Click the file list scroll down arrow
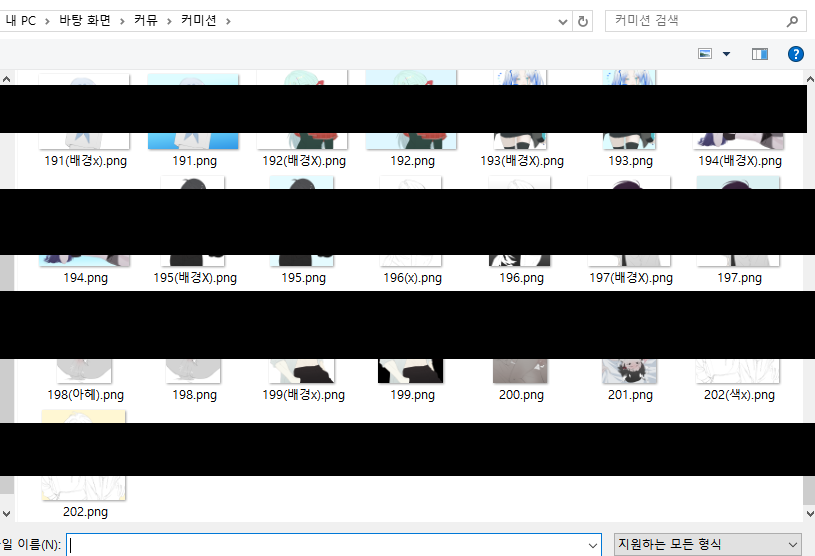The height and width of the screenshot is (556, 815). point(809,513)
